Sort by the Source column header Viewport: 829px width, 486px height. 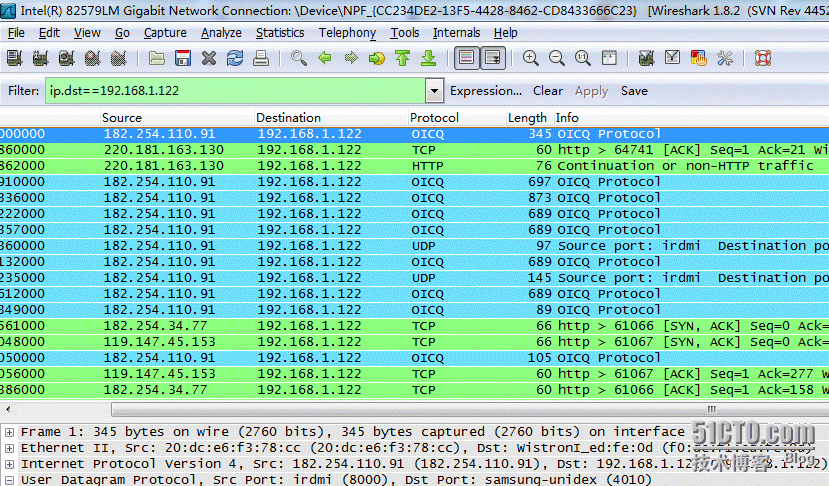176,117
